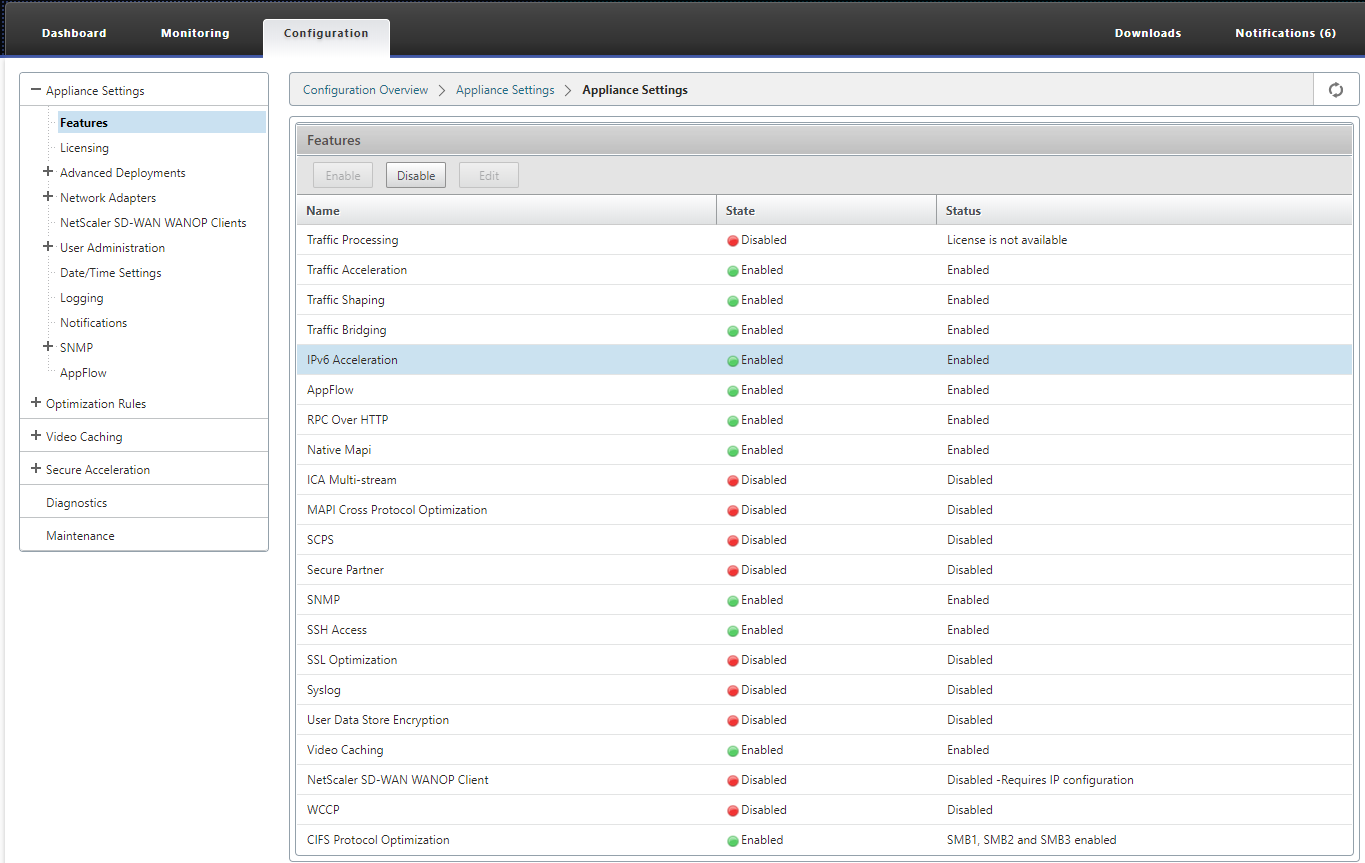View Notifications (6)
1365x863 pixels.
tap(1285, 33)
